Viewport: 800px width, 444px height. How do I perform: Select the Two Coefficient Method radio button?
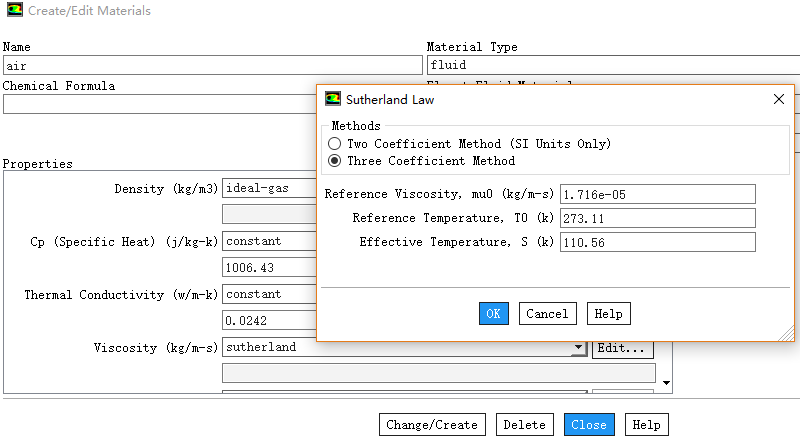tap(334, 144)
